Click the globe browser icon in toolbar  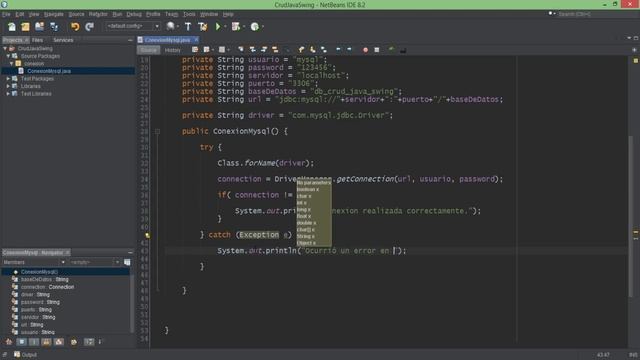click(170, 27)
